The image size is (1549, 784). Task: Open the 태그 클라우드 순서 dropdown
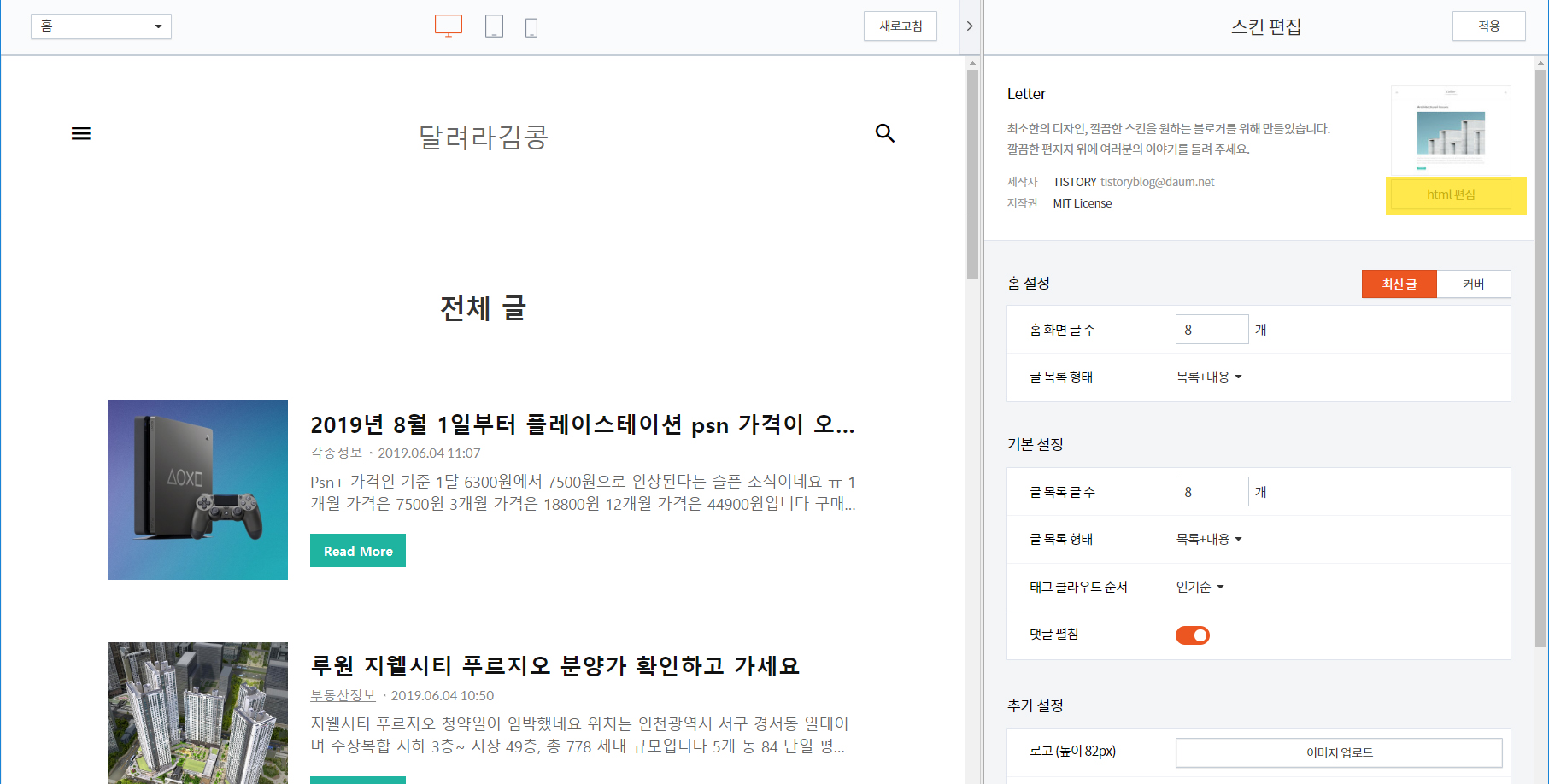[x=1200, y=587]
